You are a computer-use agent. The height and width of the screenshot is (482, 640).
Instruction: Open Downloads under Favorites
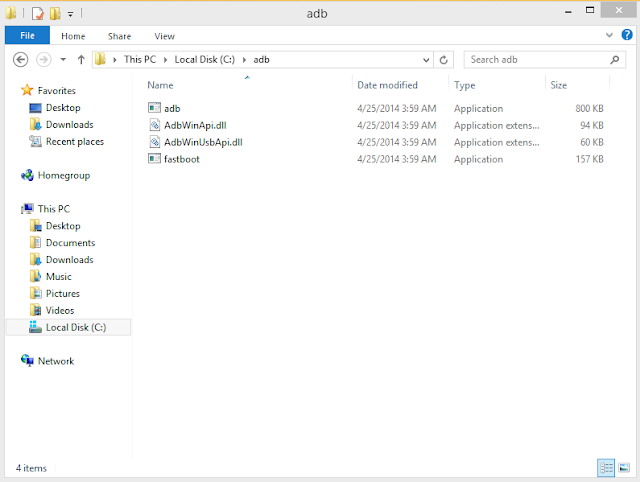coord(69,124)
